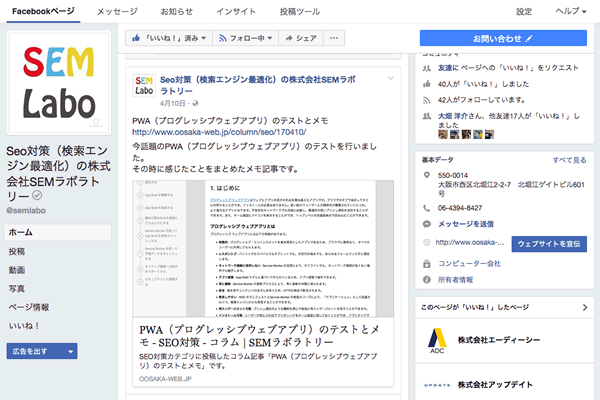This screenshot has height=400, width=600.
Task: Click the phone number 06-4394-8427
Action: 460,208
